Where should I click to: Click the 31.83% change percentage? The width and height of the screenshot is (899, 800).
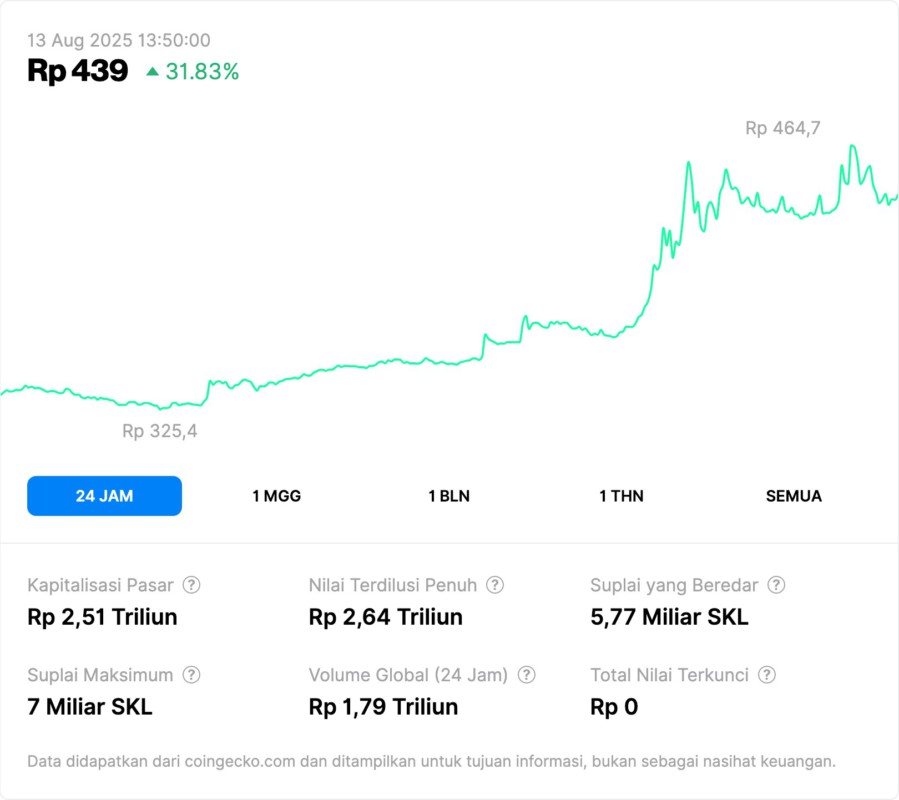tap(202, 72)
